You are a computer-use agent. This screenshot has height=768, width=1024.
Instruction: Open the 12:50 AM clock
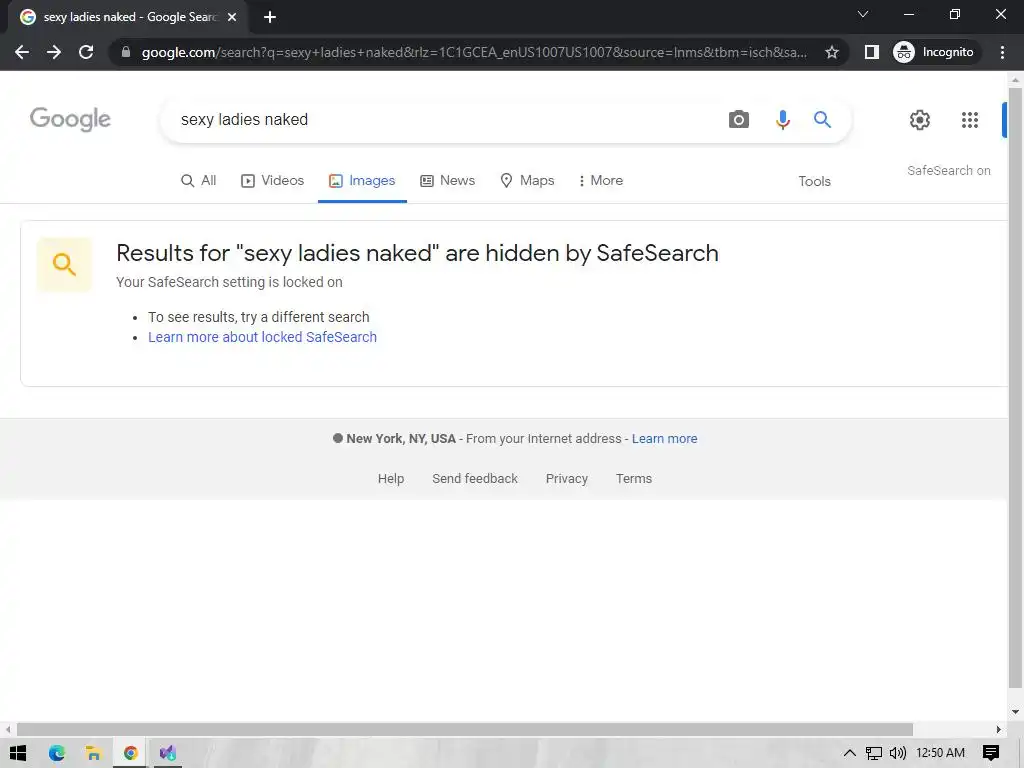tap(940, 753)
